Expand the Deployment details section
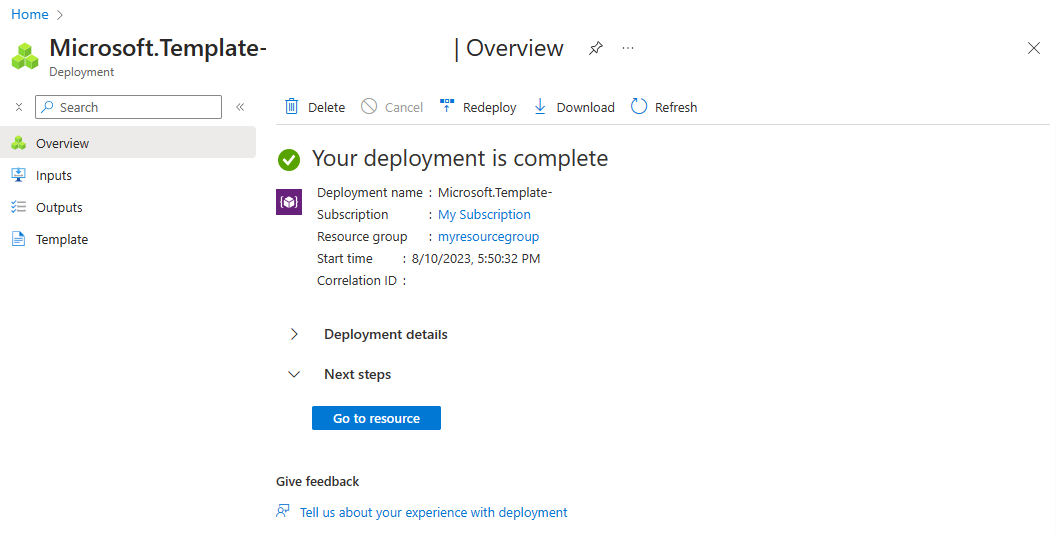 (x=294, y=334)
